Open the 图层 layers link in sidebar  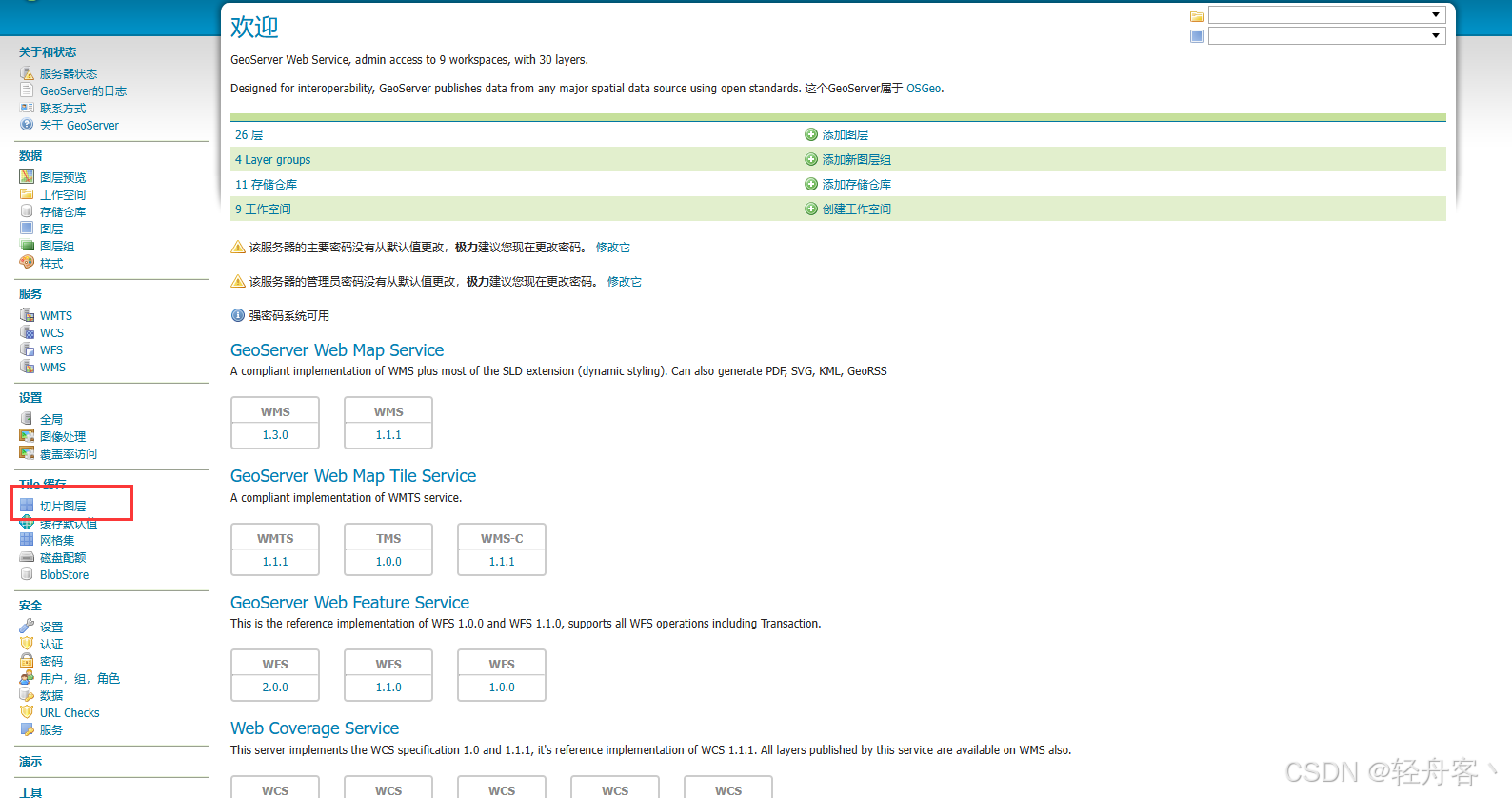[51, 229]
